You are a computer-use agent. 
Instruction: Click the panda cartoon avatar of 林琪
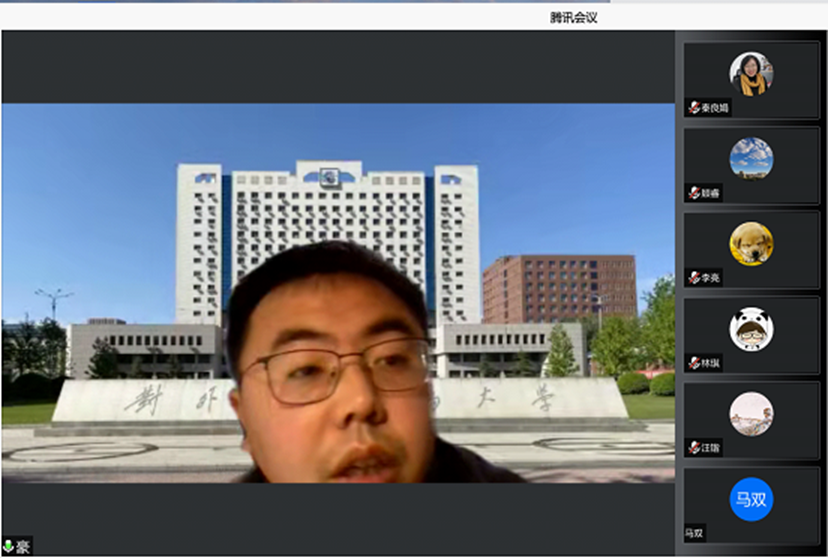[751, 329]
